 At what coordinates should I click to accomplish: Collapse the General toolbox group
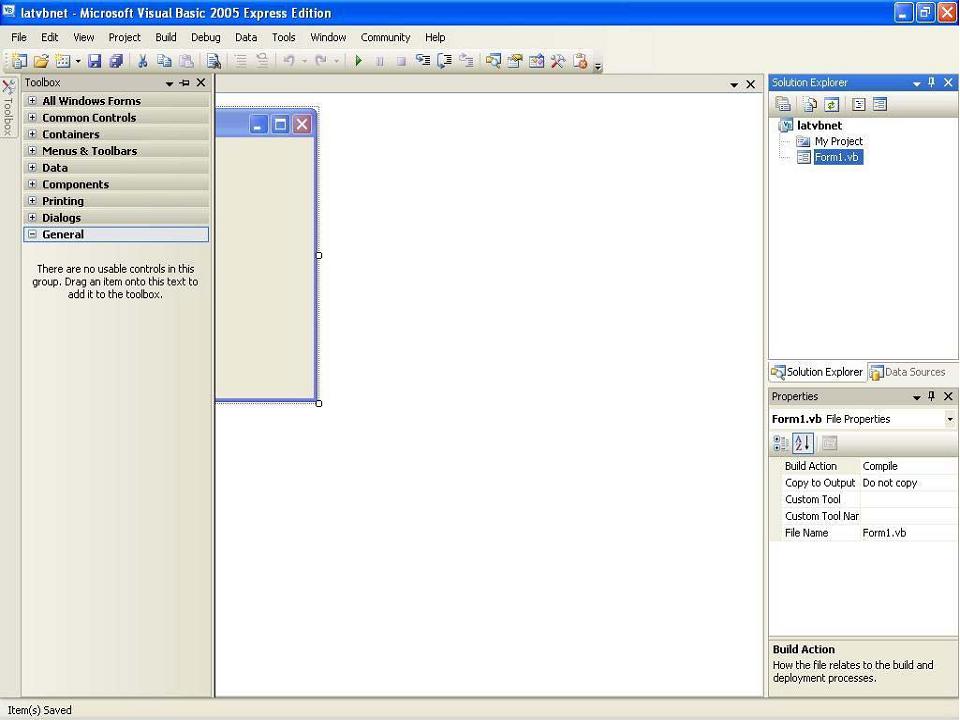[32, 234]
